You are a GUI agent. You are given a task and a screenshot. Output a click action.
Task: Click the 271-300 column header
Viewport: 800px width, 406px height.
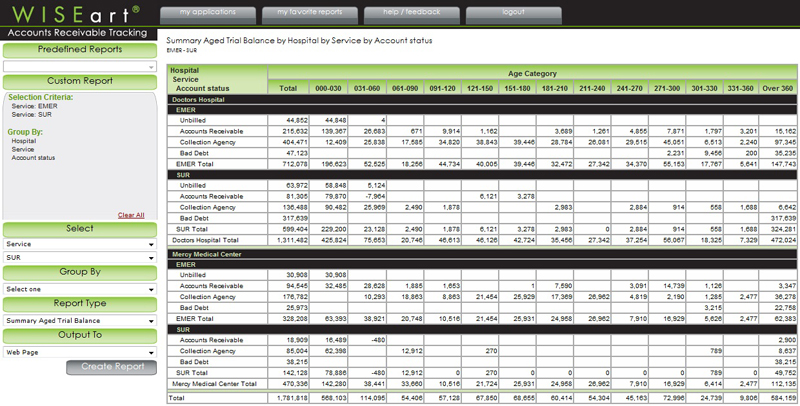[667, 88]
